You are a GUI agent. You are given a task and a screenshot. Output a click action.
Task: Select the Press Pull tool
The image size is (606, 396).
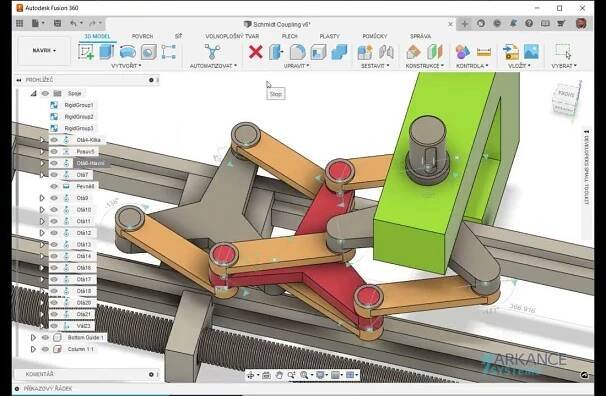click(276, 52)
